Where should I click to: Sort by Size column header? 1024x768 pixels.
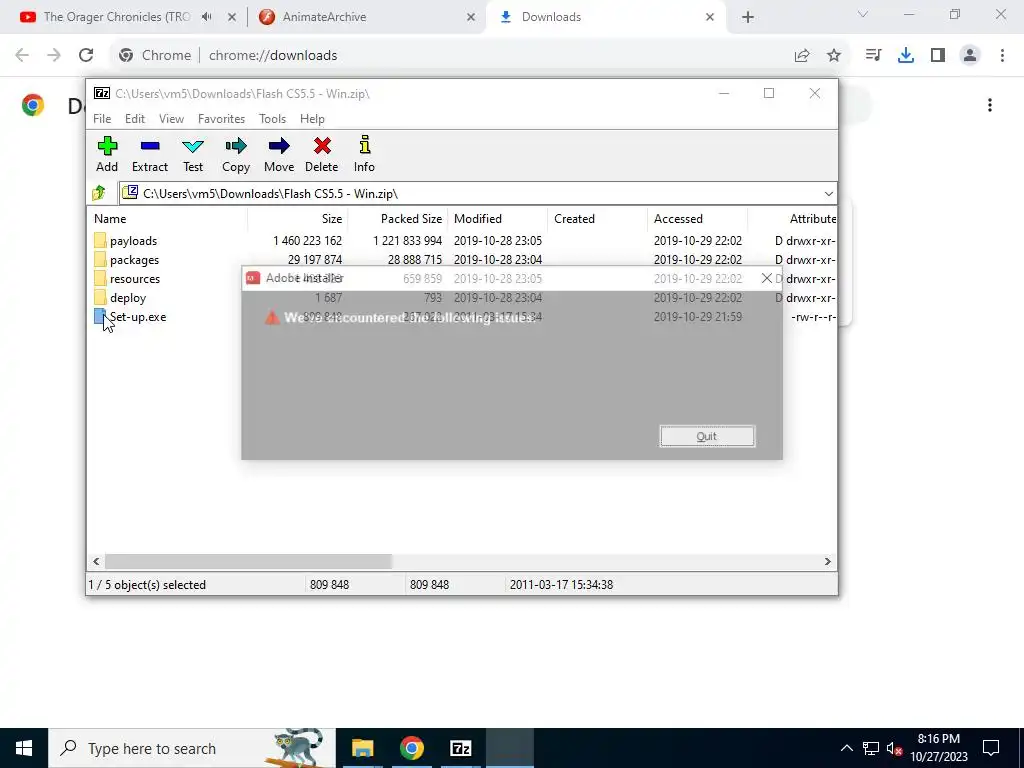point(298,219)
